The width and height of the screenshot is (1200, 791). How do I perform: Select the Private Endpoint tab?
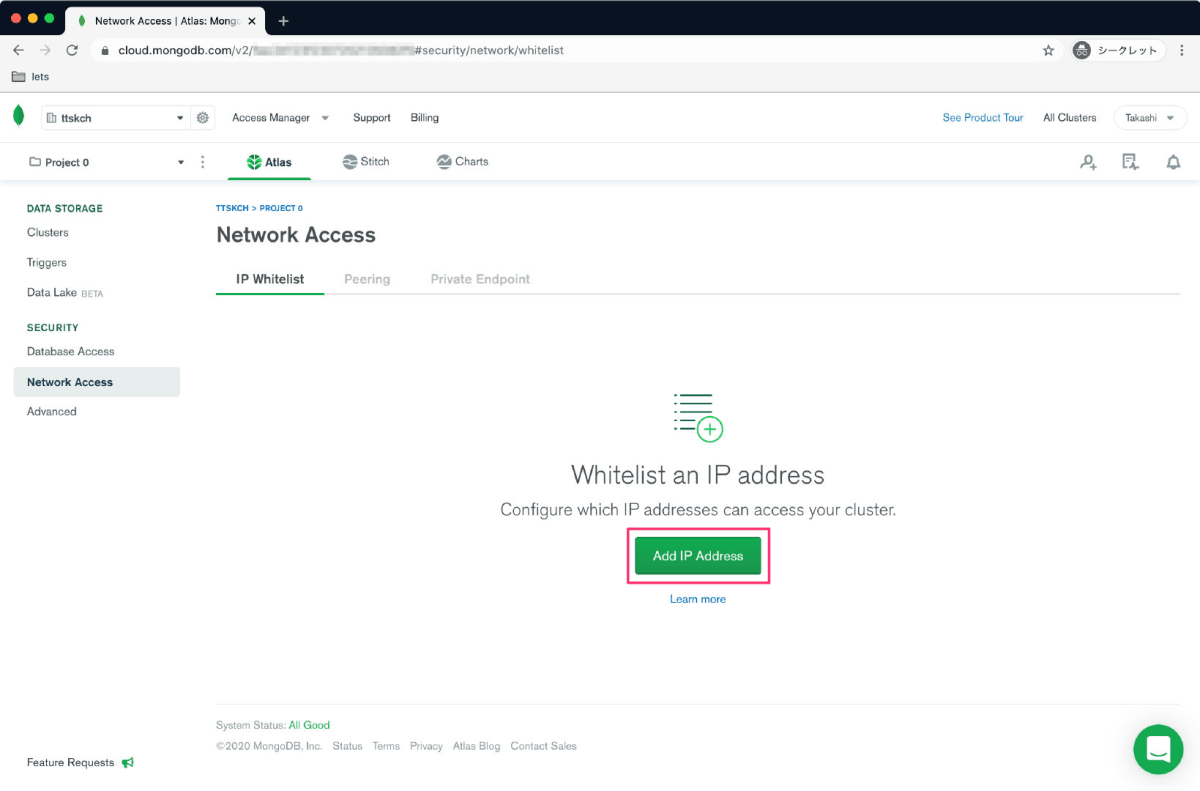(x=480, y=279)
